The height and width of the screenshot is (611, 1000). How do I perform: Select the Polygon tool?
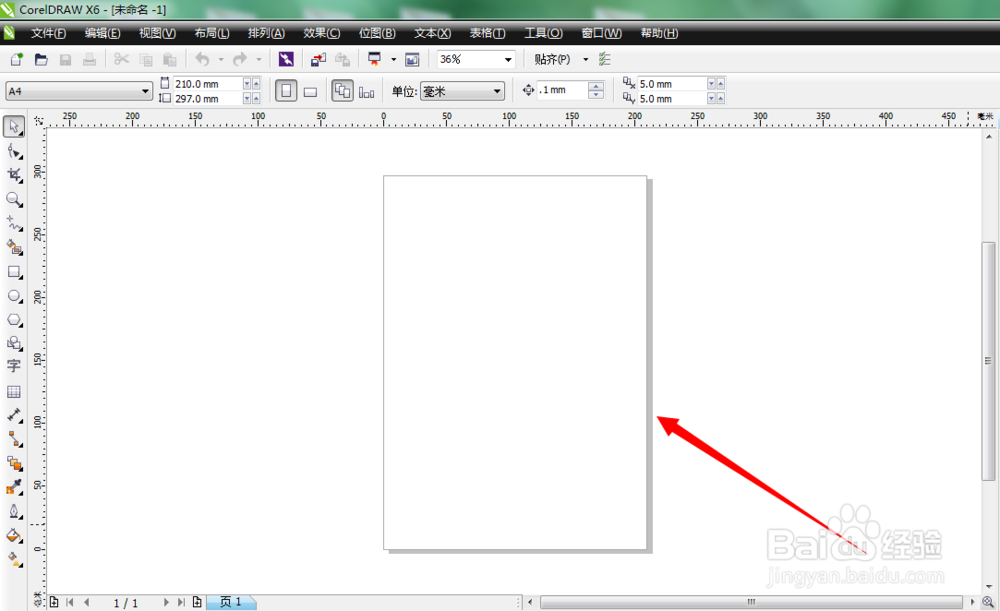[14, 320]
